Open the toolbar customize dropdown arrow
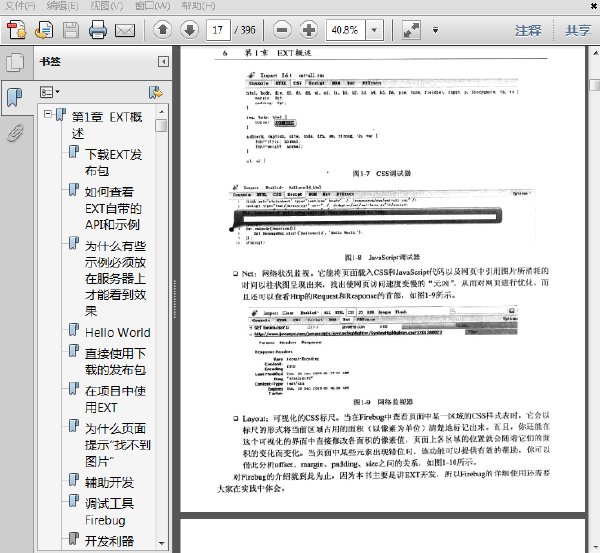600x553 pixels. [435, 30]
